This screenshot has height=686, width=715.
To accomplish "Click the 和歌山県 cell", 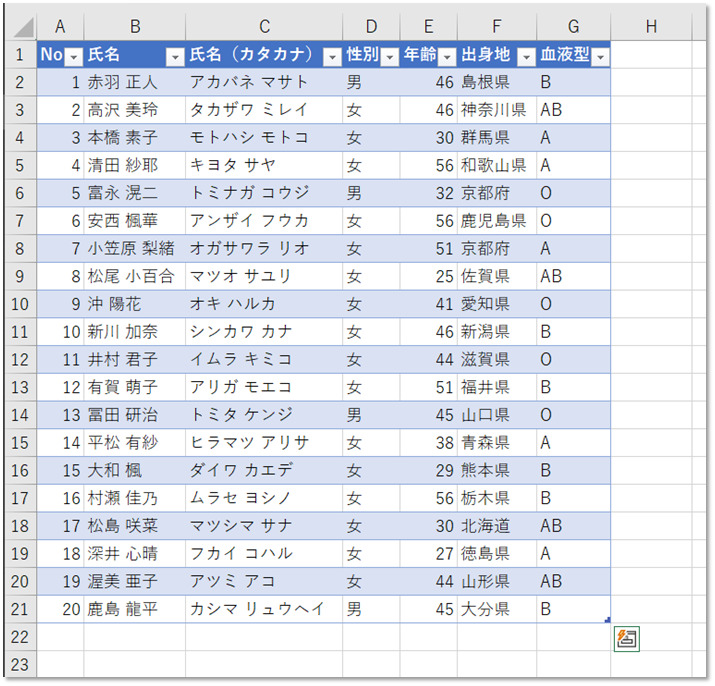I will tap(497, 166).
